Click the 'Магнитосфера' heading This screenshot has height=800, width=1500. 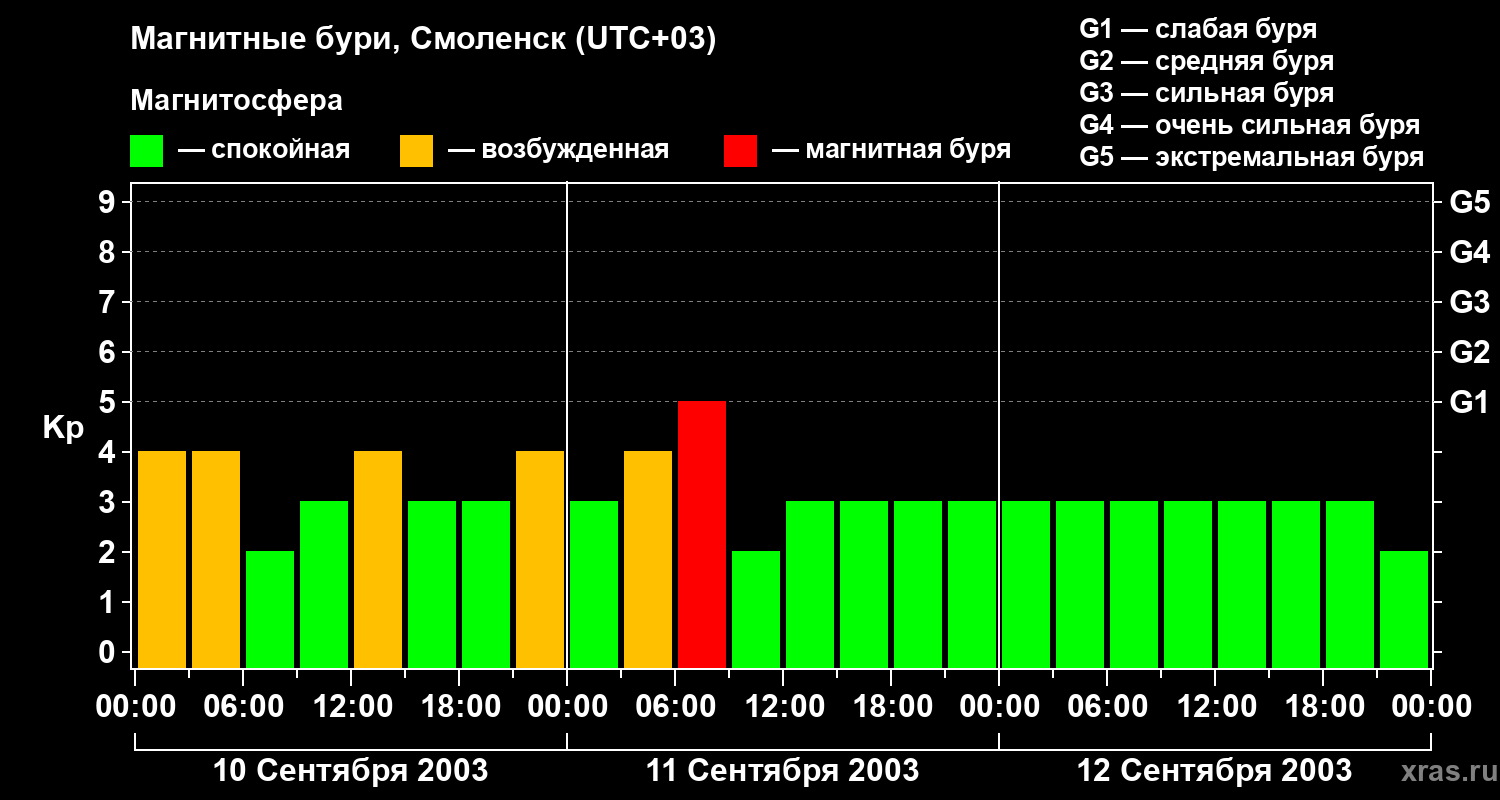point(236,101)
